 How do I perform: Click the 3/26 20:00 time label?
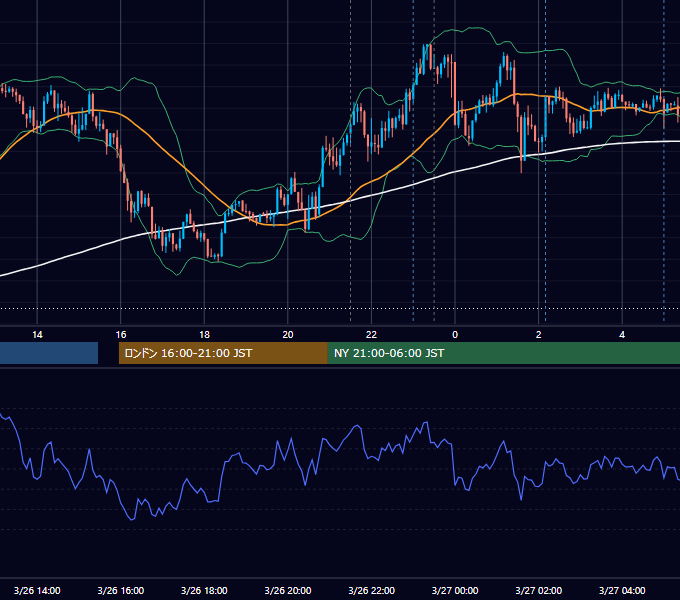coord(288,590)
